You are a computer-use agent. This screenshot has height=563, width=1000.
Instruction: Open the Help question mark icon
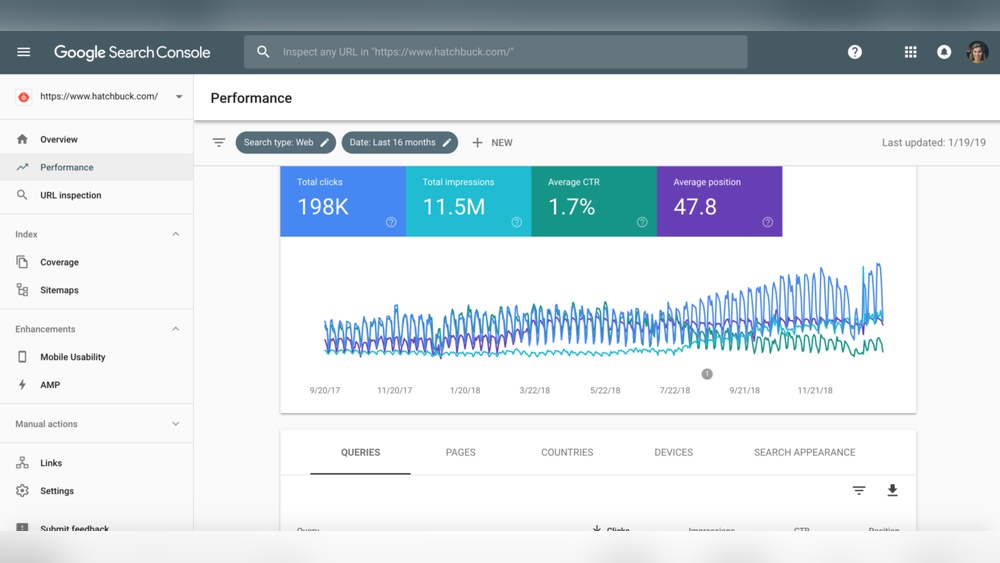(855, 52)
